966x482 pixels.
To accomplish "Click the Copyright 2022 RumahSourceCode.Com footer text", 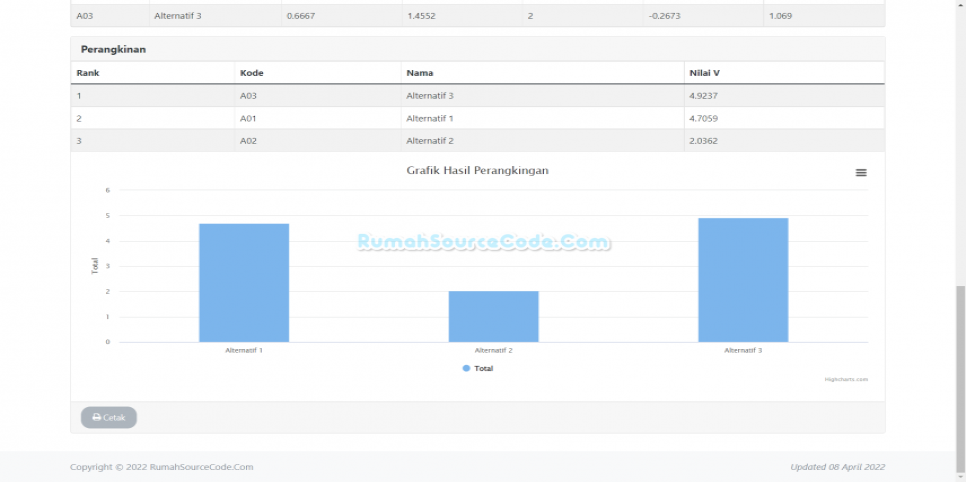I will [x=161, y=467].
